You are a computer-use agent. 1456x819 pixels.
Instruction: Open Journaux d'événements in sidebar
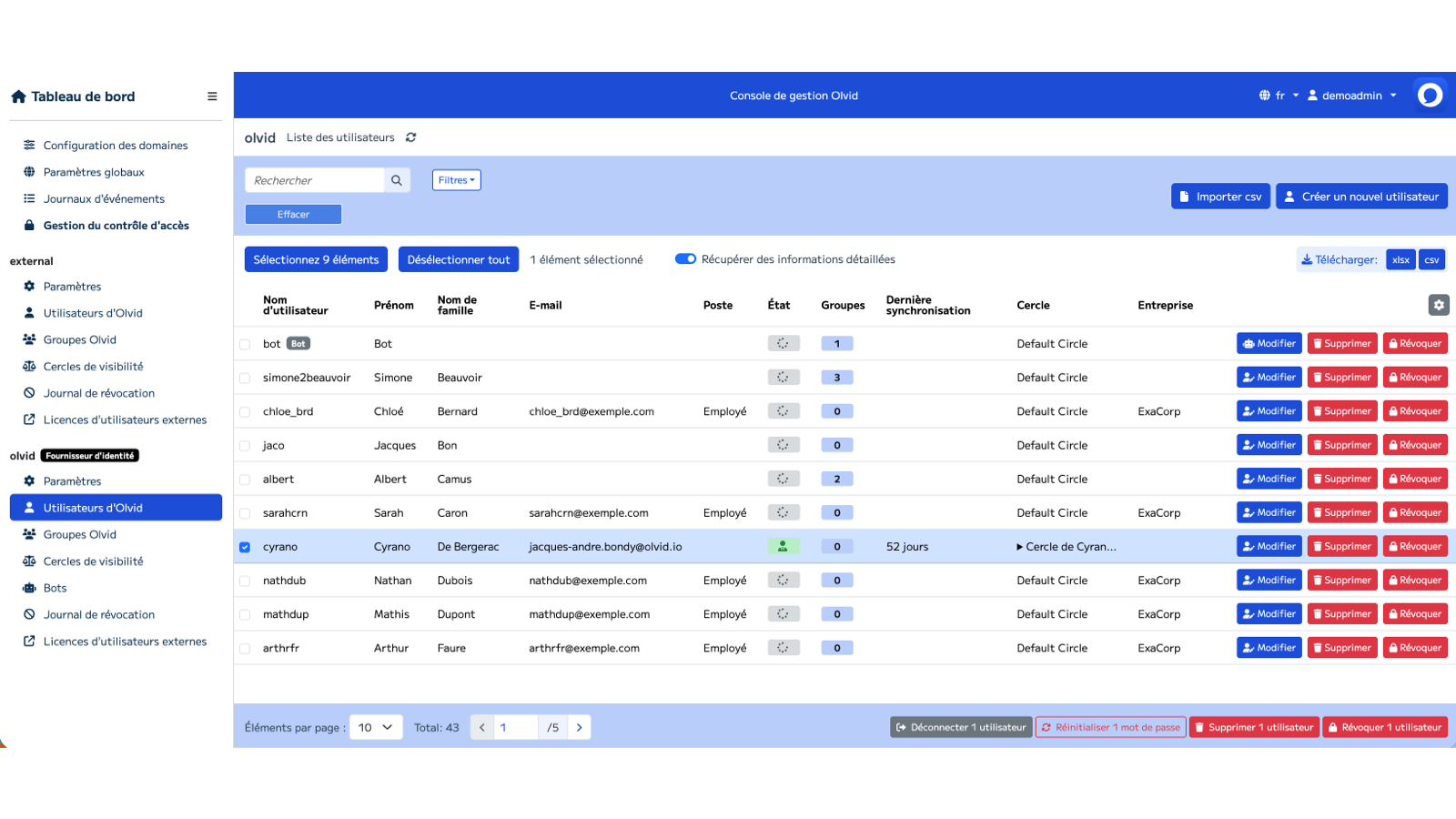(x=104, y=198)
